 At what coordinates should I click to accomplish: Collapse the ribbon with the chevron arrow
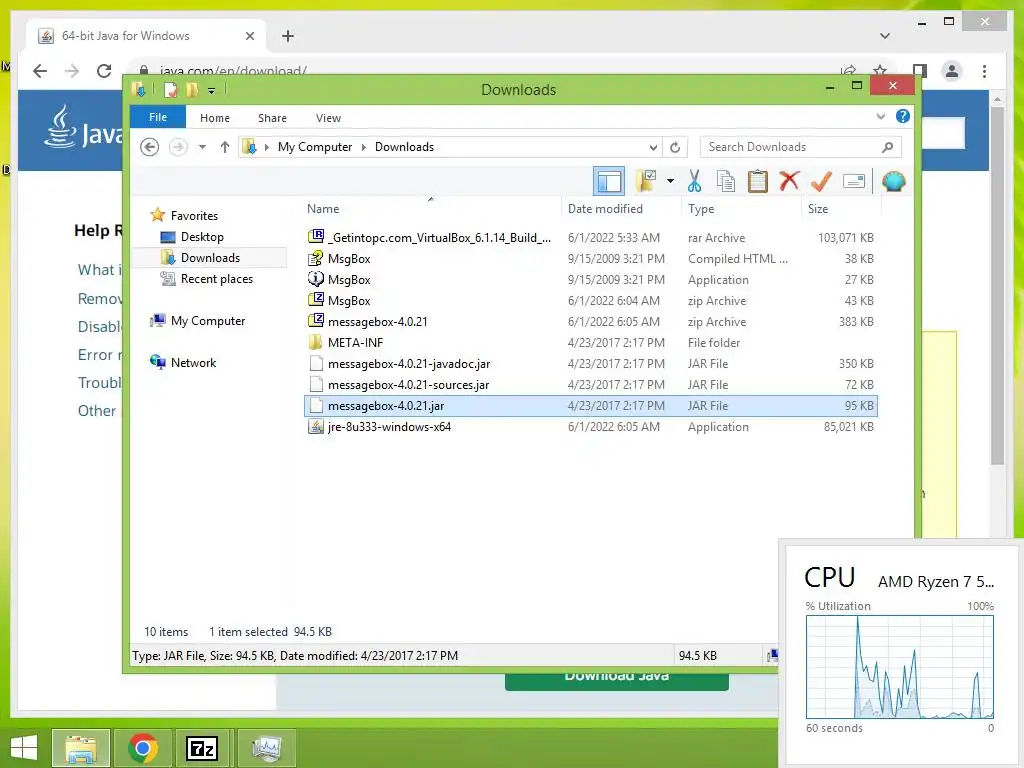(x=880, y=117)
